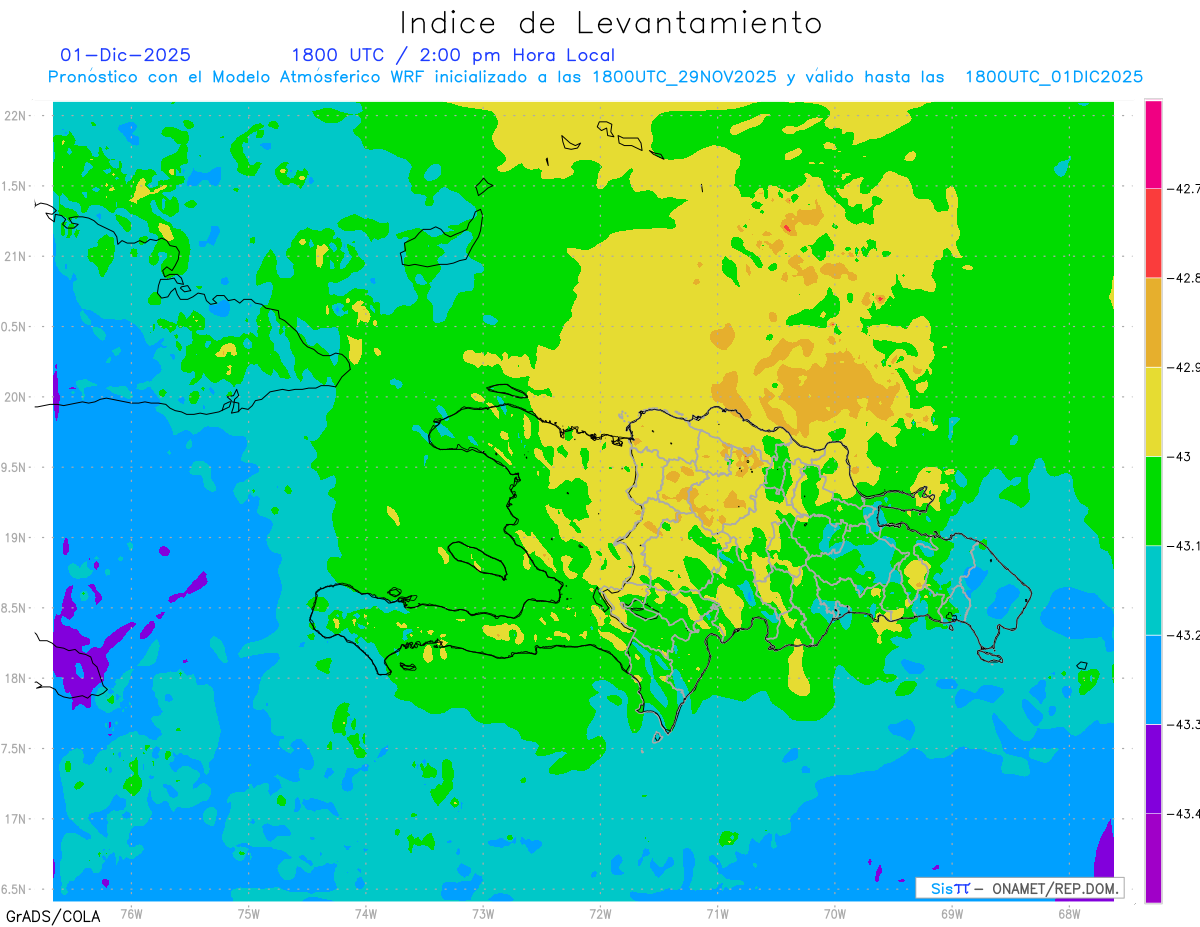The width and height of the screenshot is (1200, 927).
Task: Click the "71W" longitude label
Action: pyautogui.click(x=717, y=913)
